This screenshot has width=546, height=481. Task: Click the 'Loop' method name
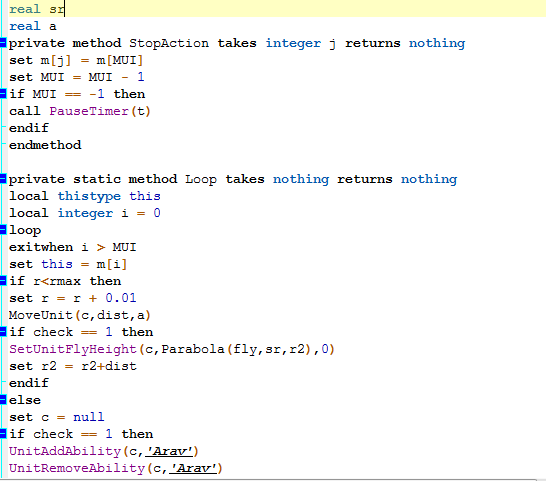pos(201,179)
